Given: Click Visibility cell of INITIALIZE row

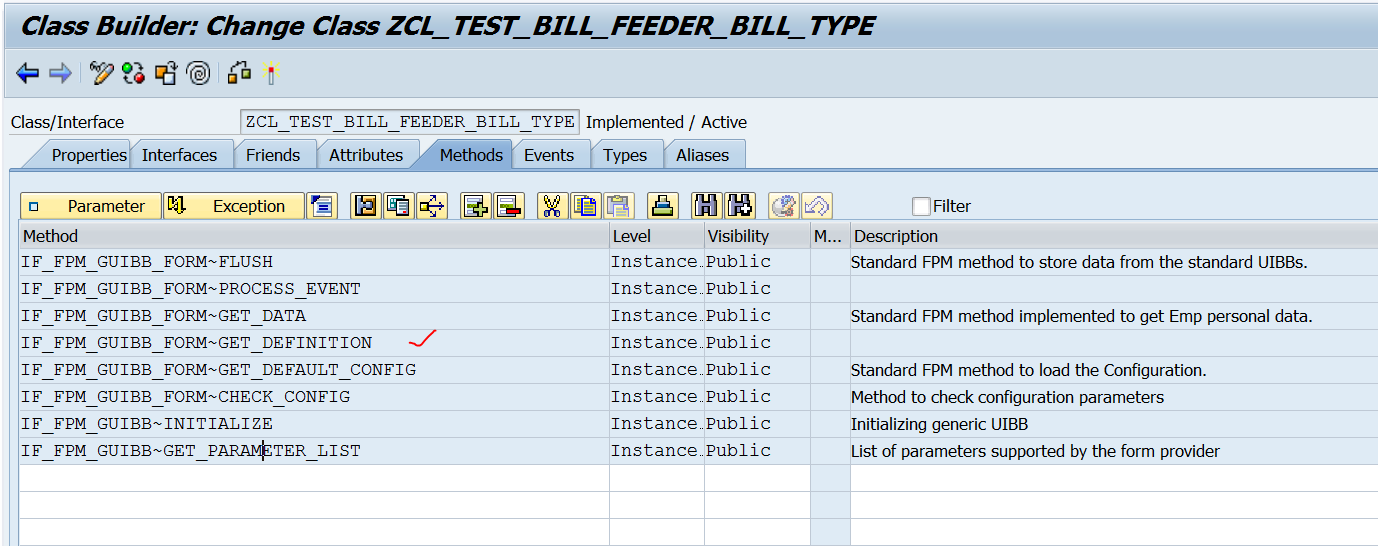Looking at the screenshot, I should pos(757,424).
